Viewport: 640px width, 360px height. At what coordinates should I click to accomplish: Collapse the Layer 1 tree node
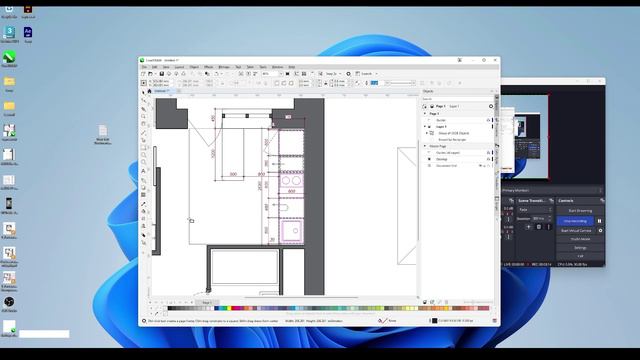pos(425,127)
